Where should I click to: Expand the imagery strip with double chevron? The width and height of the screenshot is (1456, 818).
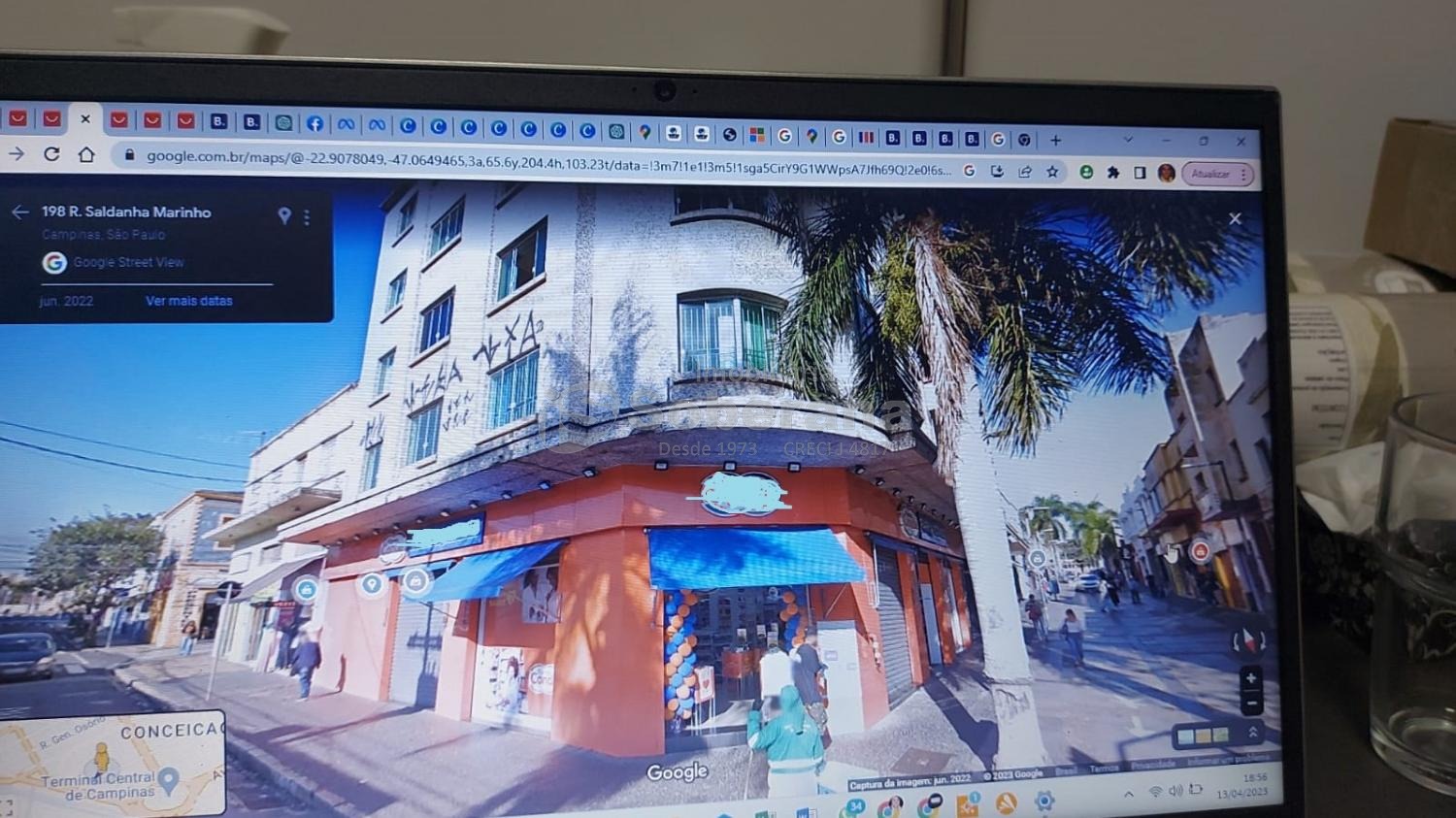coord(1252,733)
